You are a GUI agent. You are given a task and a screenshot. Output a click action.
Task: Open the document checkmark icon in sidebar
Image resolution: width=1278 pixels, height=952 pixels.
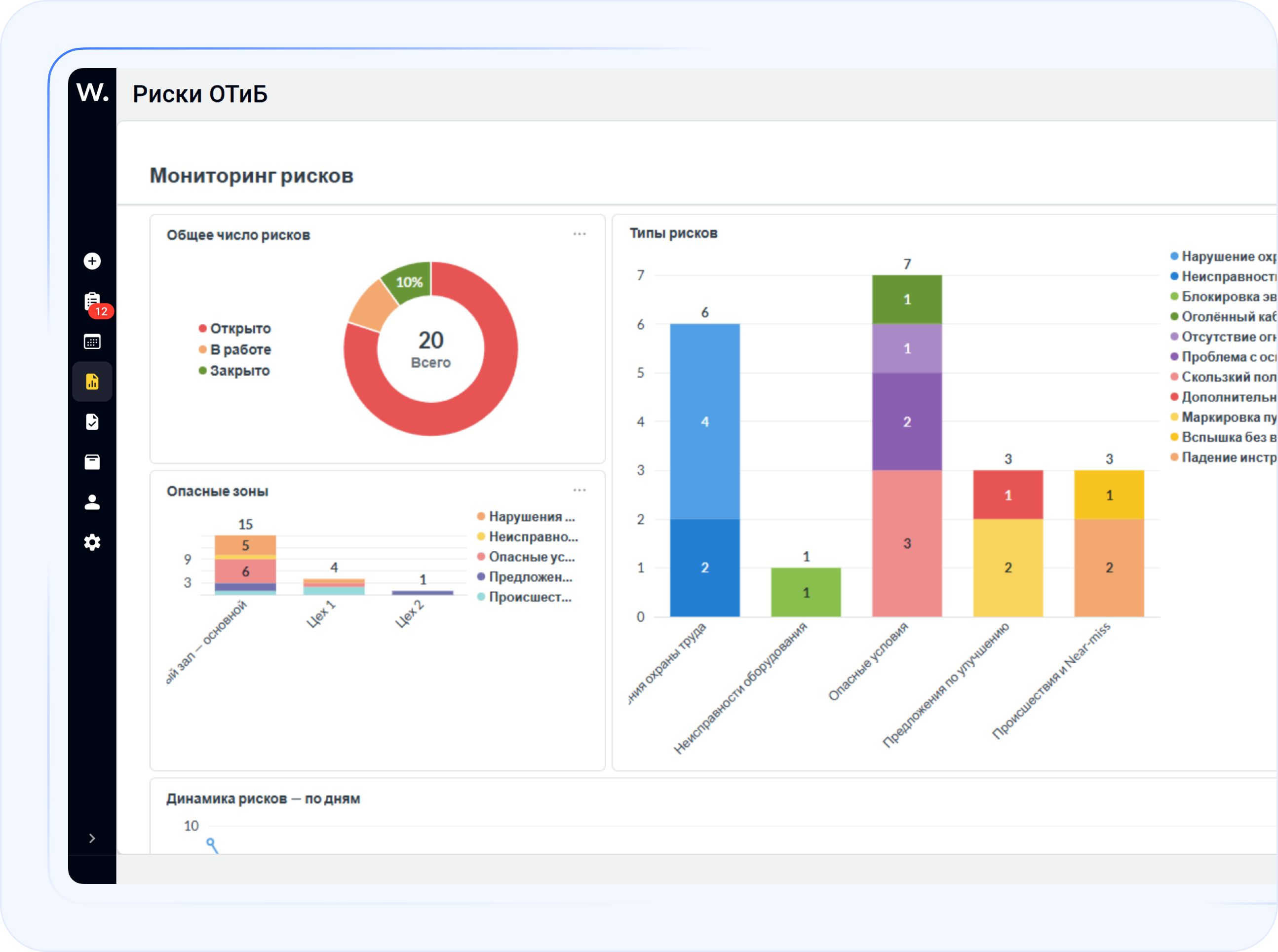point(92,422)
